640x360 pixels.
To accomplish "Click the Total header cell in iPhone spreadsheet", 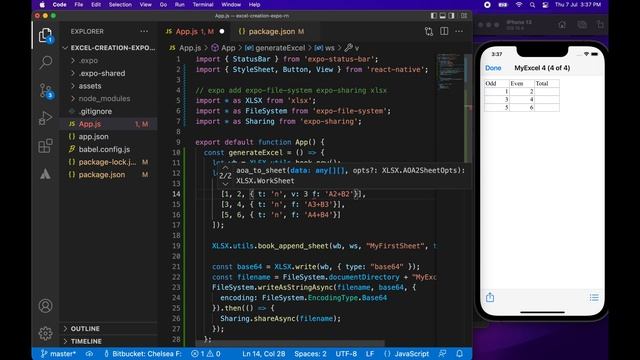I will [x=547, y=83].
